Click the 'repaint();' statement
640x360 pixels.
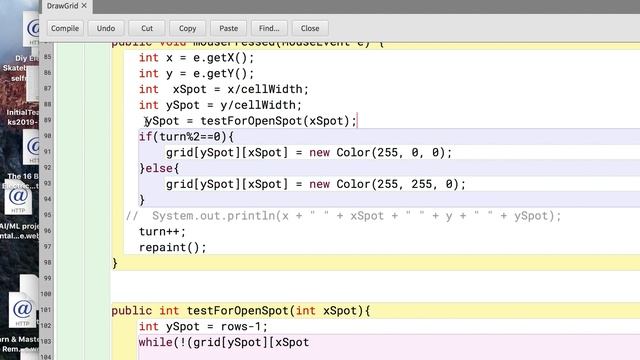(173, 248)
